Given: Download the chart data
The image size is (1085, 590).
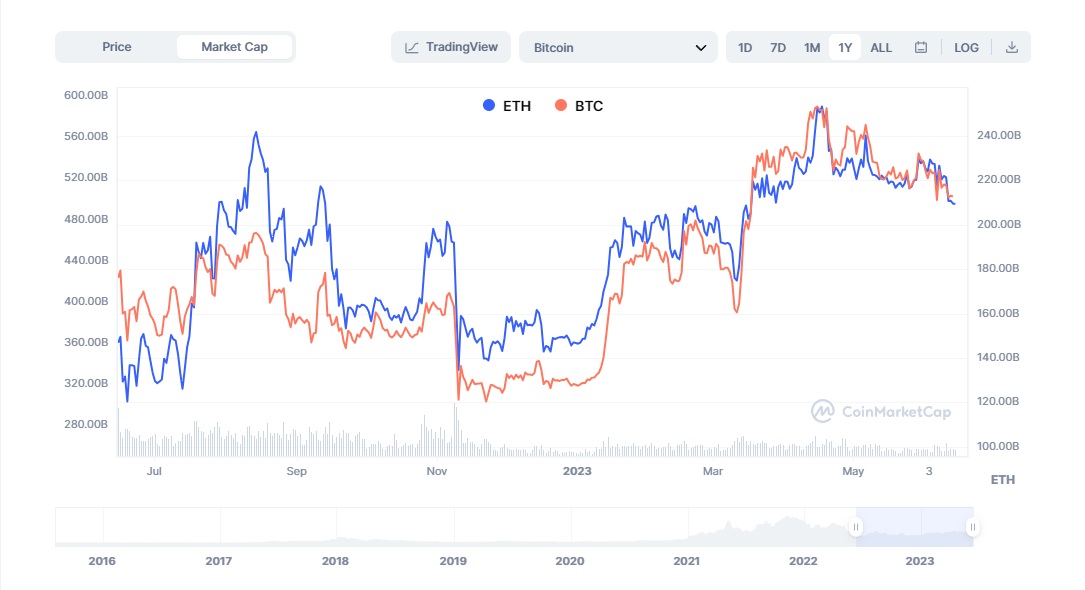Looking at the screenshot, I should (1011, 47).
